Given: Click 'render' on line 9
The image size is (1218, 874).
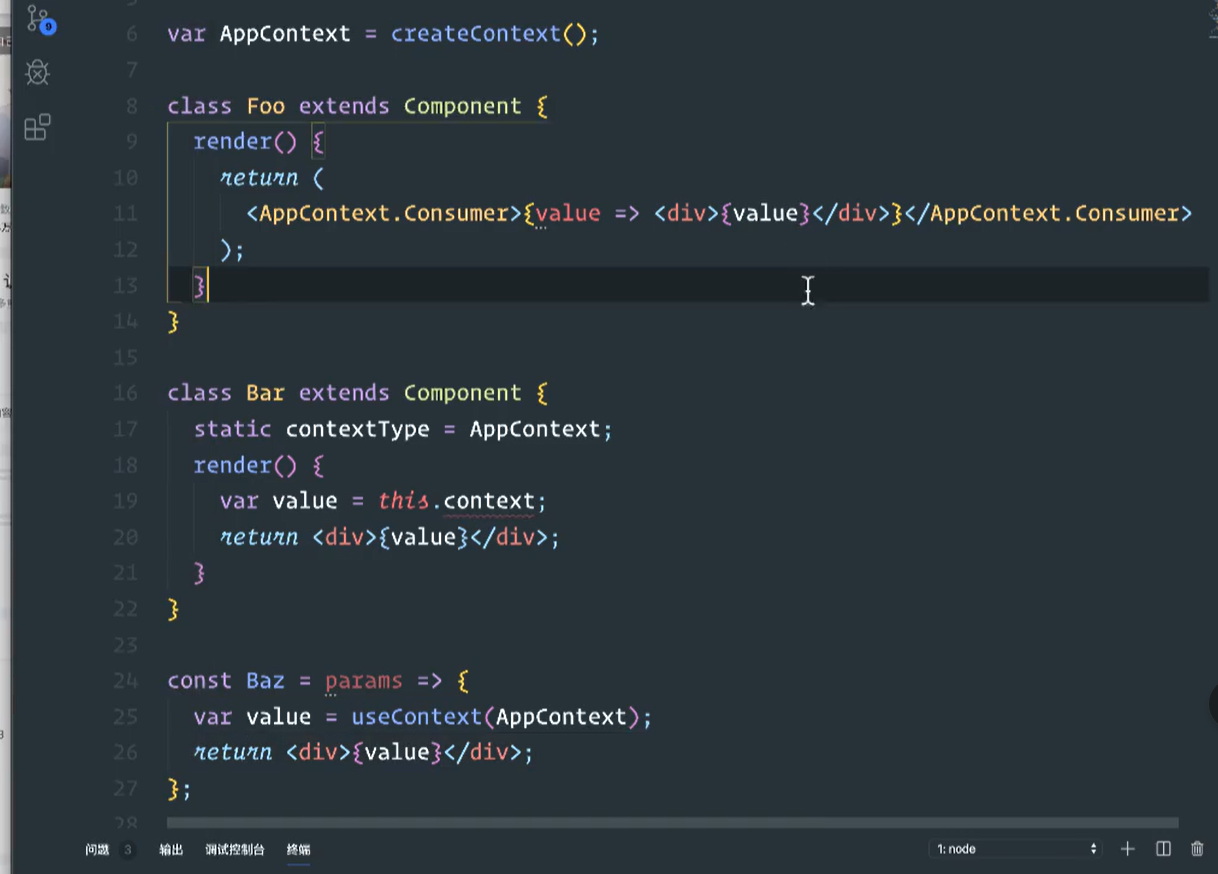Looking at the screenshot, I should pos(233,142).
